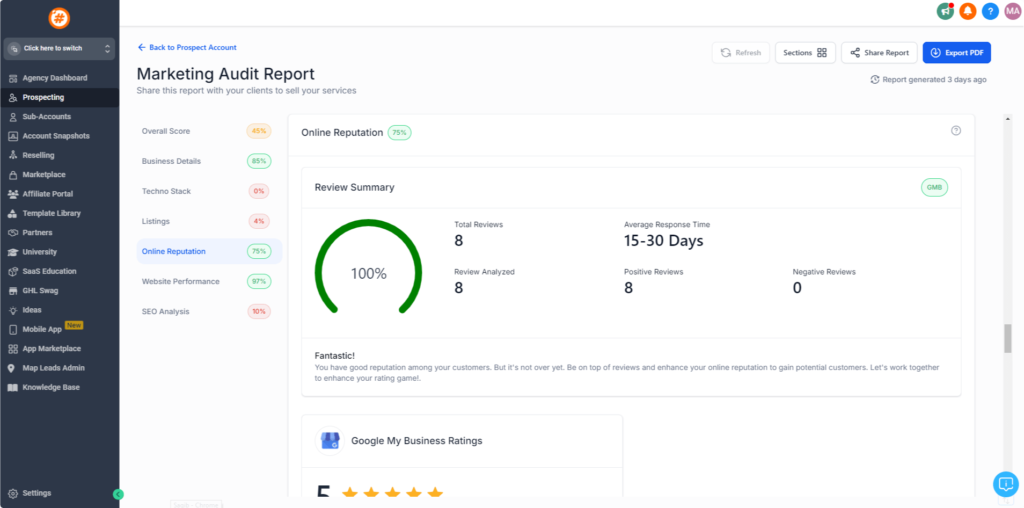1024x508 pixels.
Task: Click the info icon in Online Reputation header
Action: (x=955, y=131)
